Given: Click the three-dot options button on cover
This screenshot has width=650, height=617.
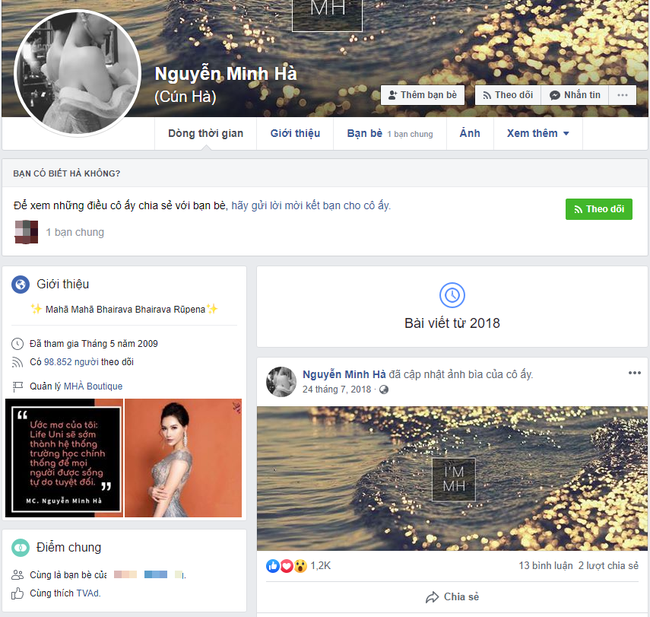Looking at the screenshot, I should click(x=622, y=95).
